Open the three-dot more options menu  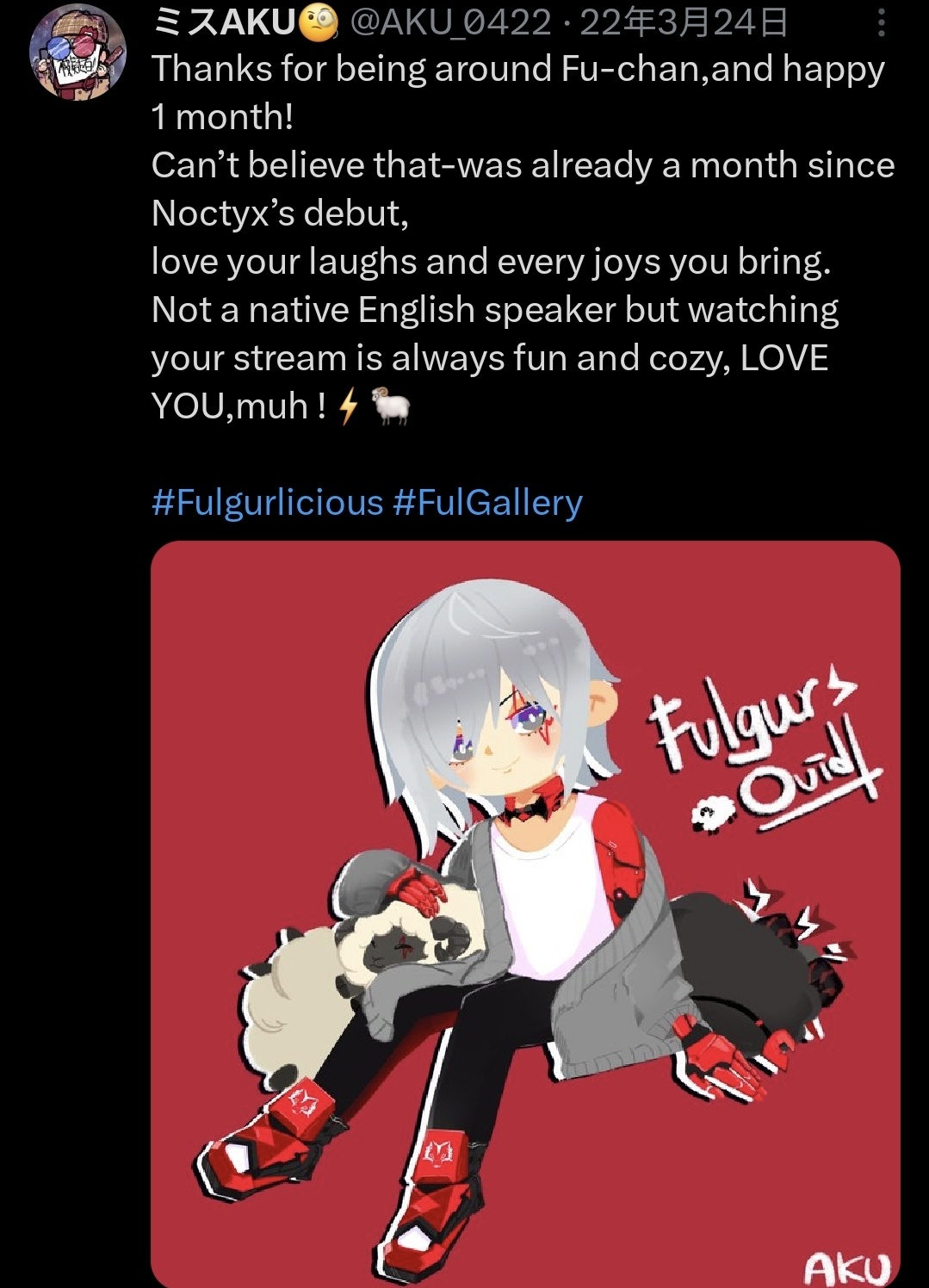(x=882, y=22)
